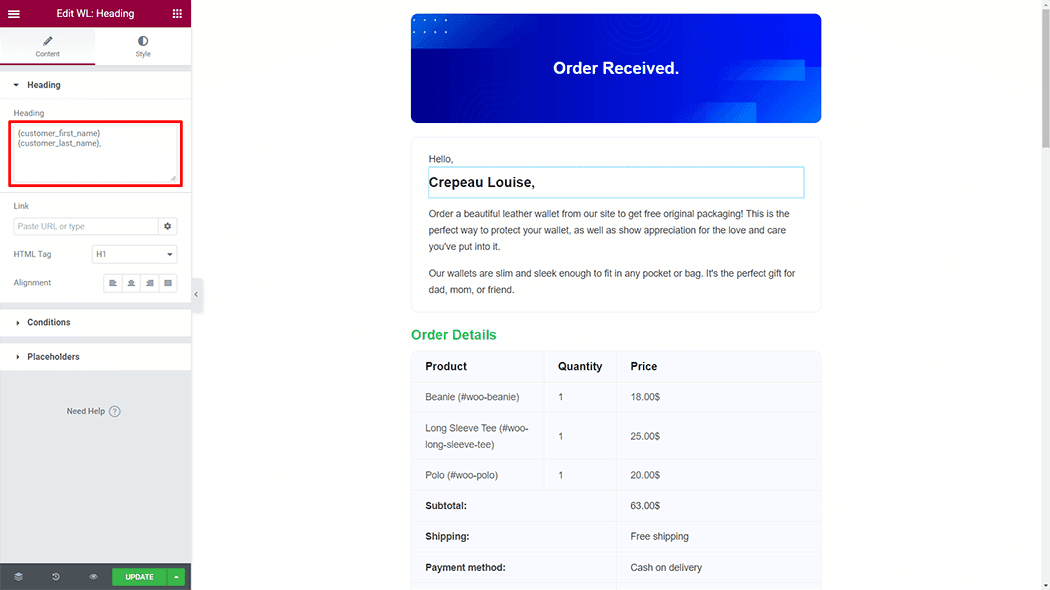Collapse the editor panel with side arrow
1050x590 pixels.
(196, 295)
